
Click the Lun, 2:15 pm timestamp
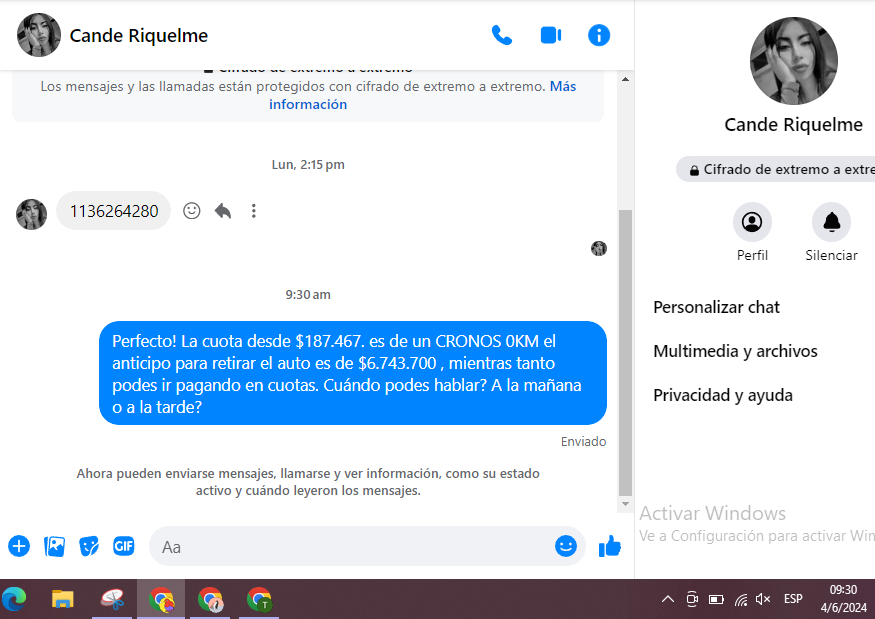[308, 165]
